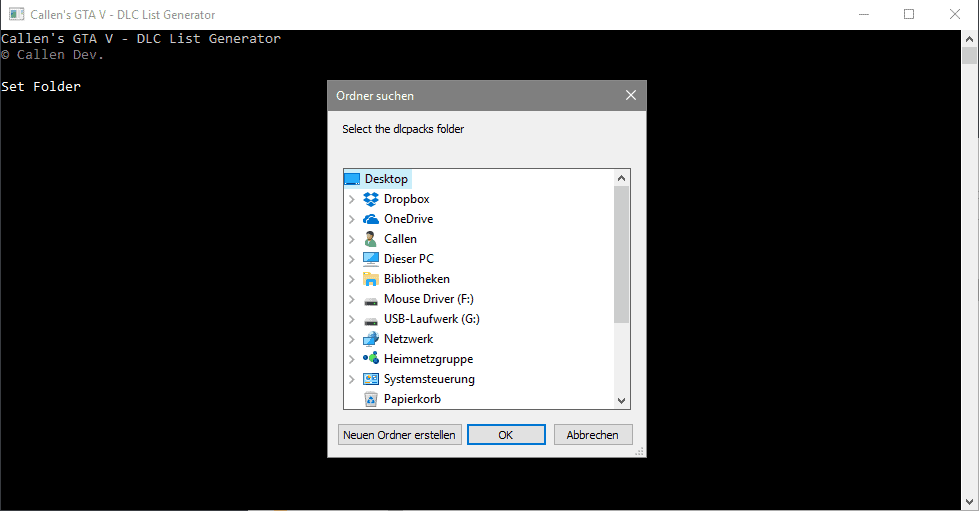979x511 pixels.
Task: Expand the Systemsteuerung tree node
Action: tap(351, 379)
